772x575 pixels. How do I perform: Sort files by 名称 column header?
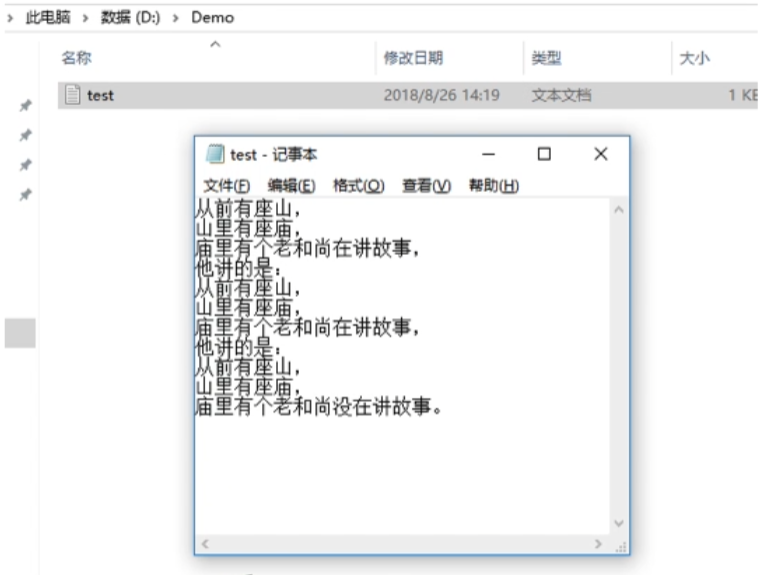point(76,58)
